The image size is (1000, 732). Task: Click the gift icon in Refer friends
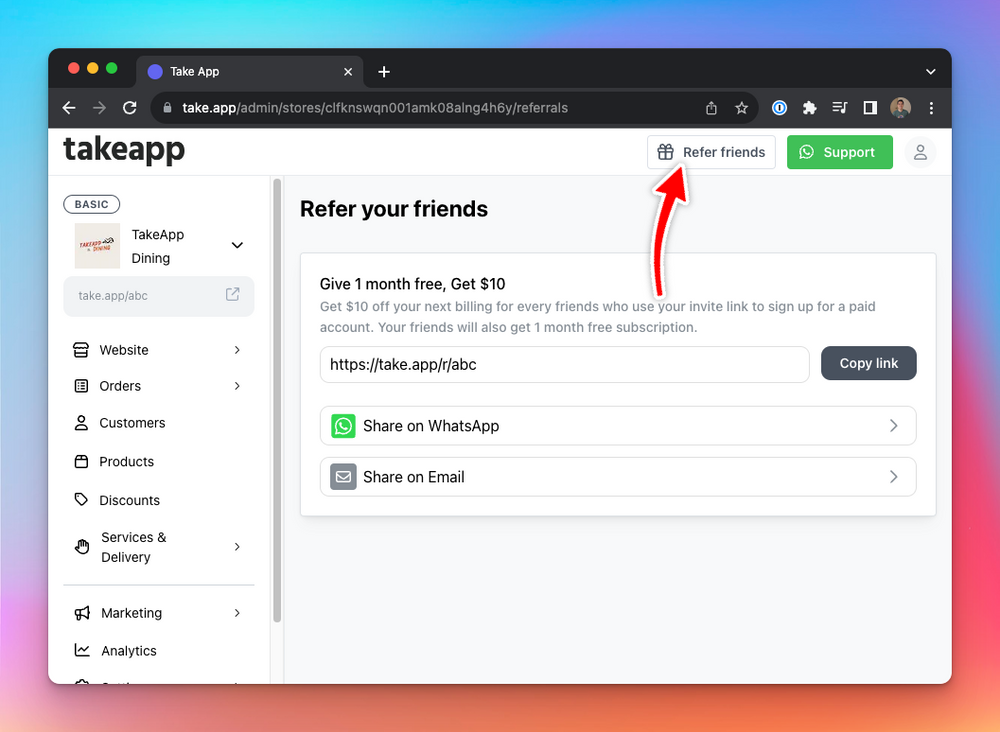(665, 152)
